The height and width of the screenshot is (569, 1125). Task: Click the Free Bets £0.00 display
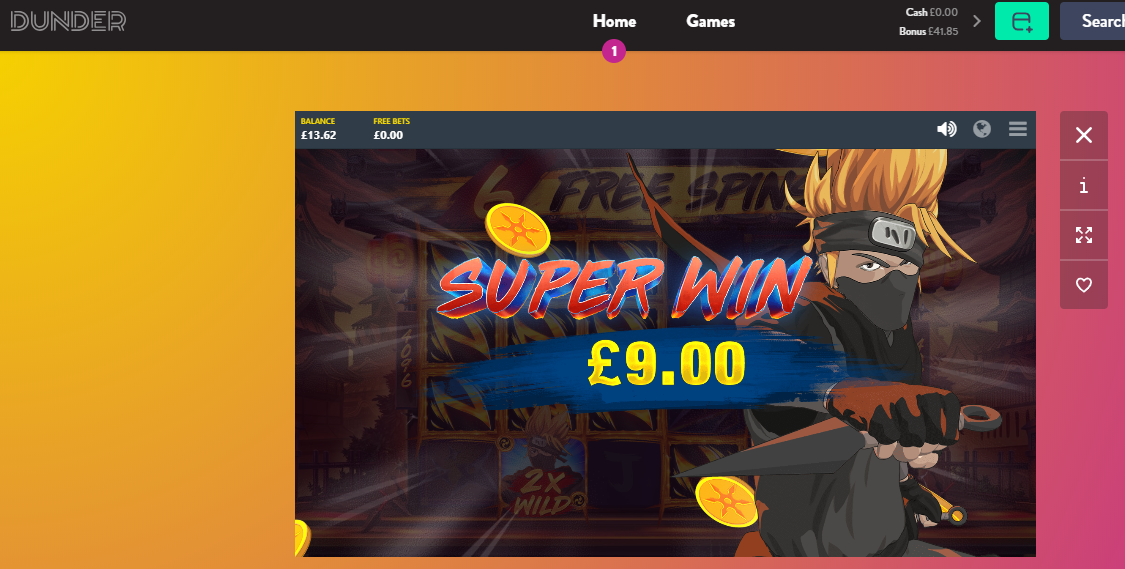(391, 128)
